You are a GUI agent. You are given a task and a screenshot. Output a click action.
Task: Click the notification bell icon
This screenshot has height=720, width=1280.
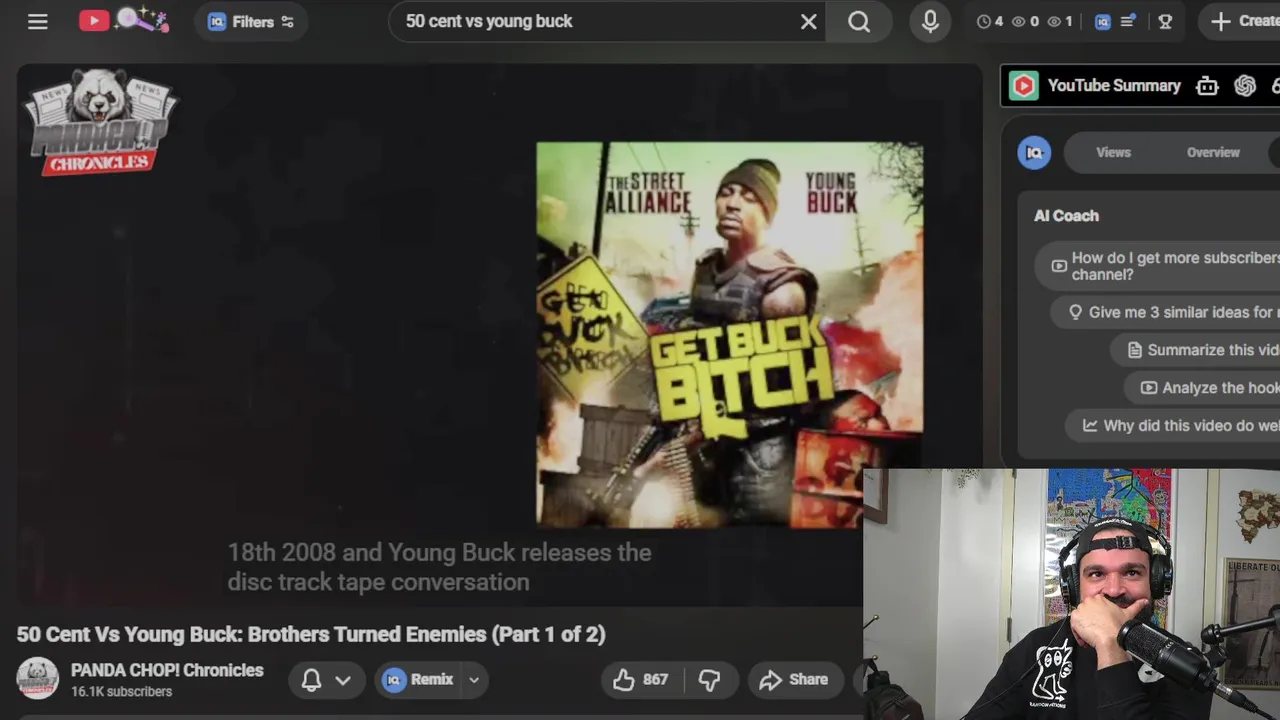311,680
